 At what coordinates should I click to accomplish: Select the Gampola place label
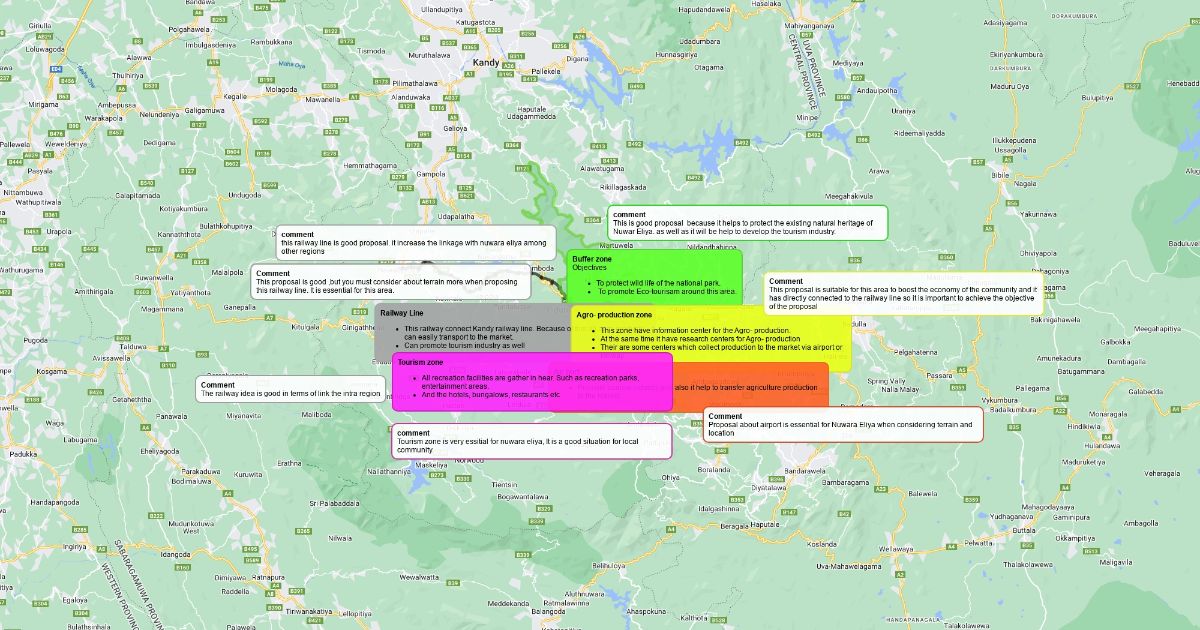pos(431,173)
